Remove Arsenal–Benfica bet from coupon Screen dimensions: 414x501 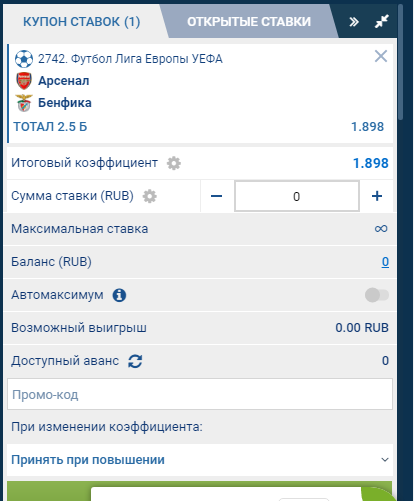click(x=381, y=56)
